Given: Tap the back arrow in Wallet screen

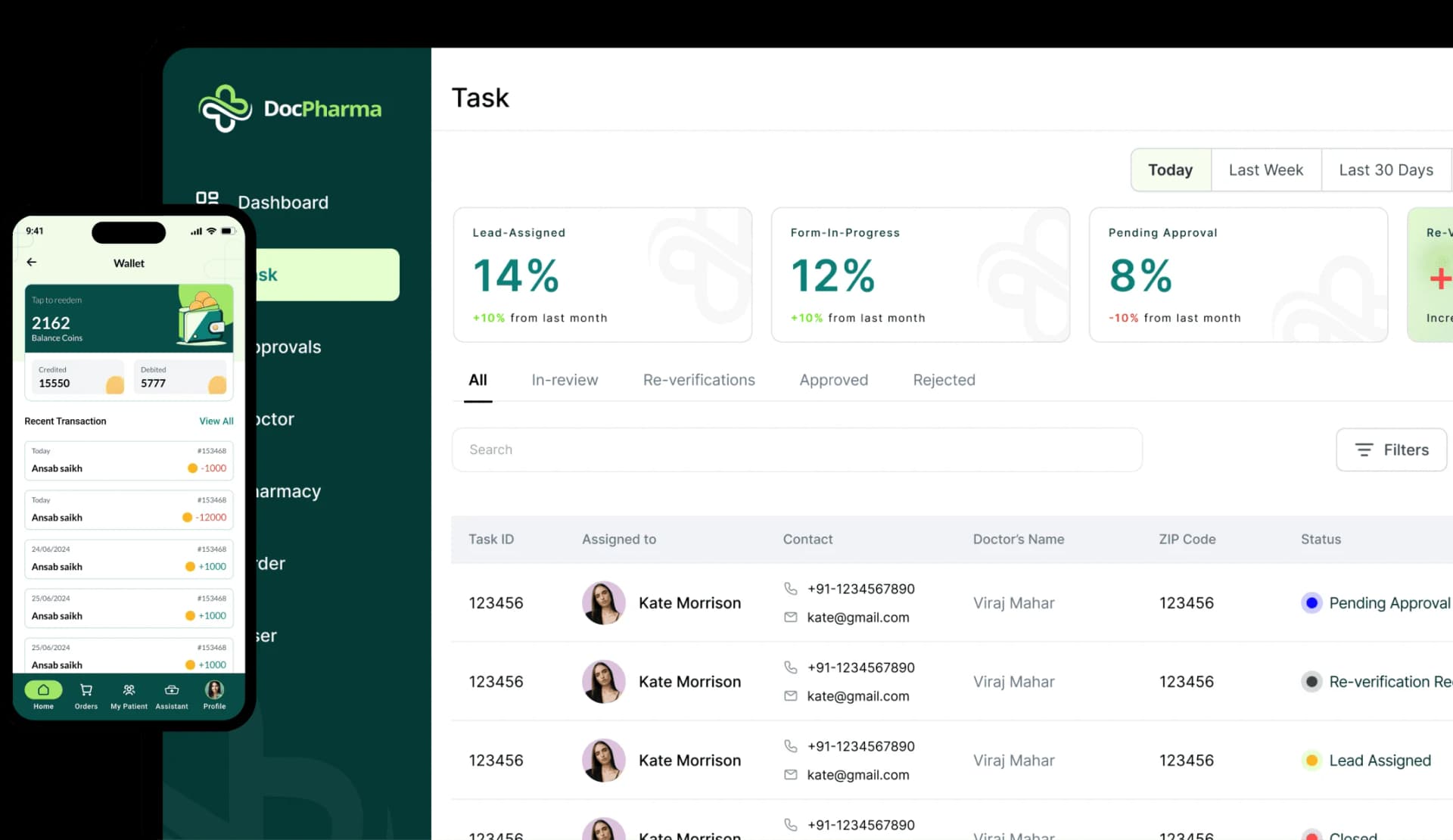Looking at the screenshot, I should click(x=32, y=262).
